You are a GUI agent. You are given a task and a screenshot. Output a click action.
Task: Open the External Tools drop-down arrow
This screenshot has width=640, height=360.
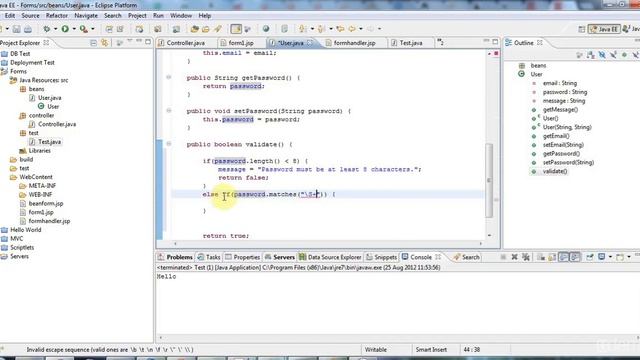tap(93, 29)
